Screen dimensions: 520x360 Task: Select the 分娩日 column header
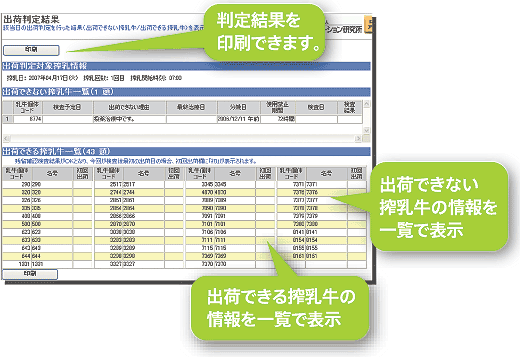(238, 107)
